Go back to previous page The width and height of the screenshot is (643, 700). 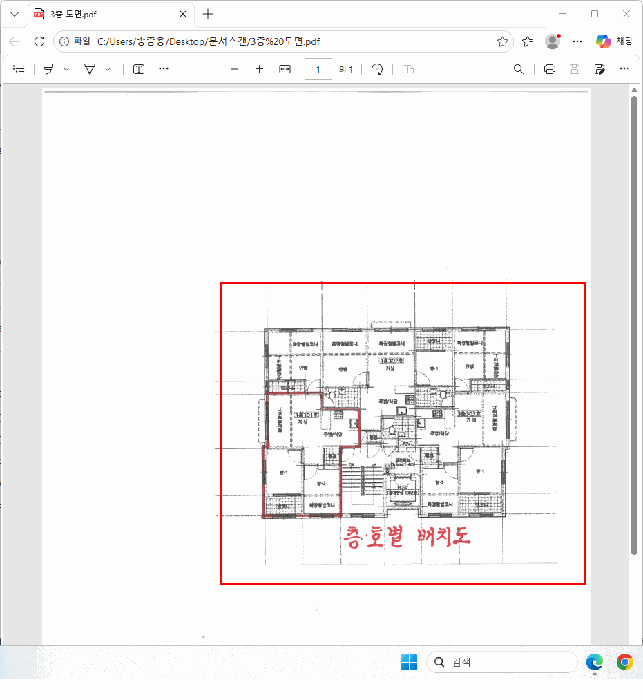coord(15,42)
